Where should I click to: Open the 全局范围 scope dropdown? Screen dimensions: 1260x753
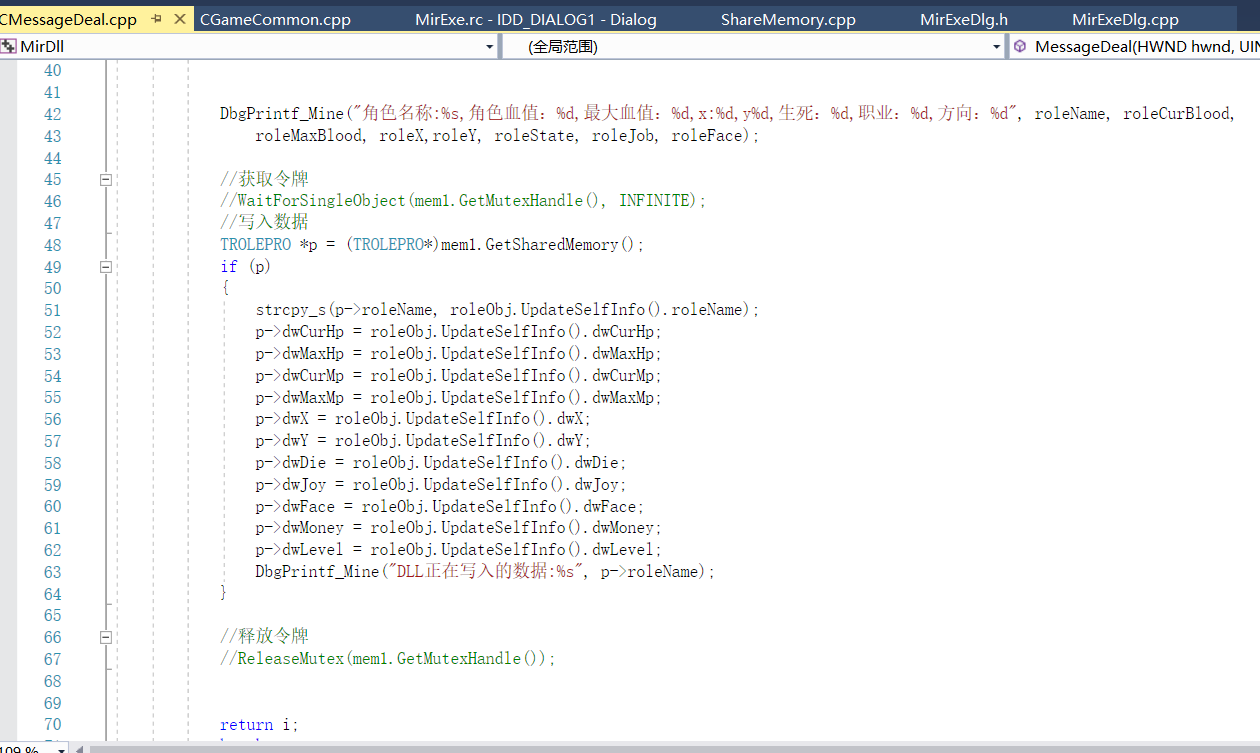pyautogui.click(x=996, y=47)
